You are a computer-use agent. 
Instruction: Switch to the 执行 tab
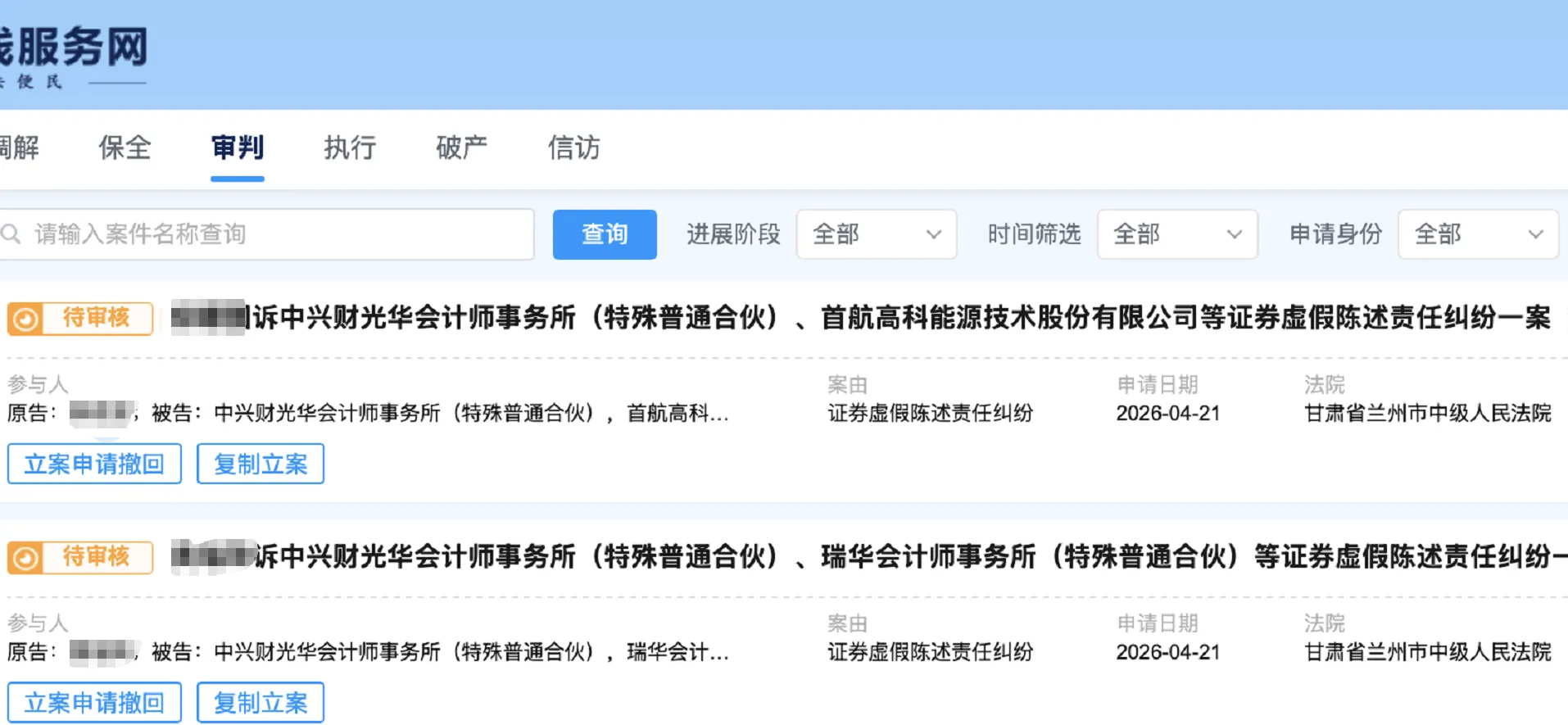[x=350, y=147]
